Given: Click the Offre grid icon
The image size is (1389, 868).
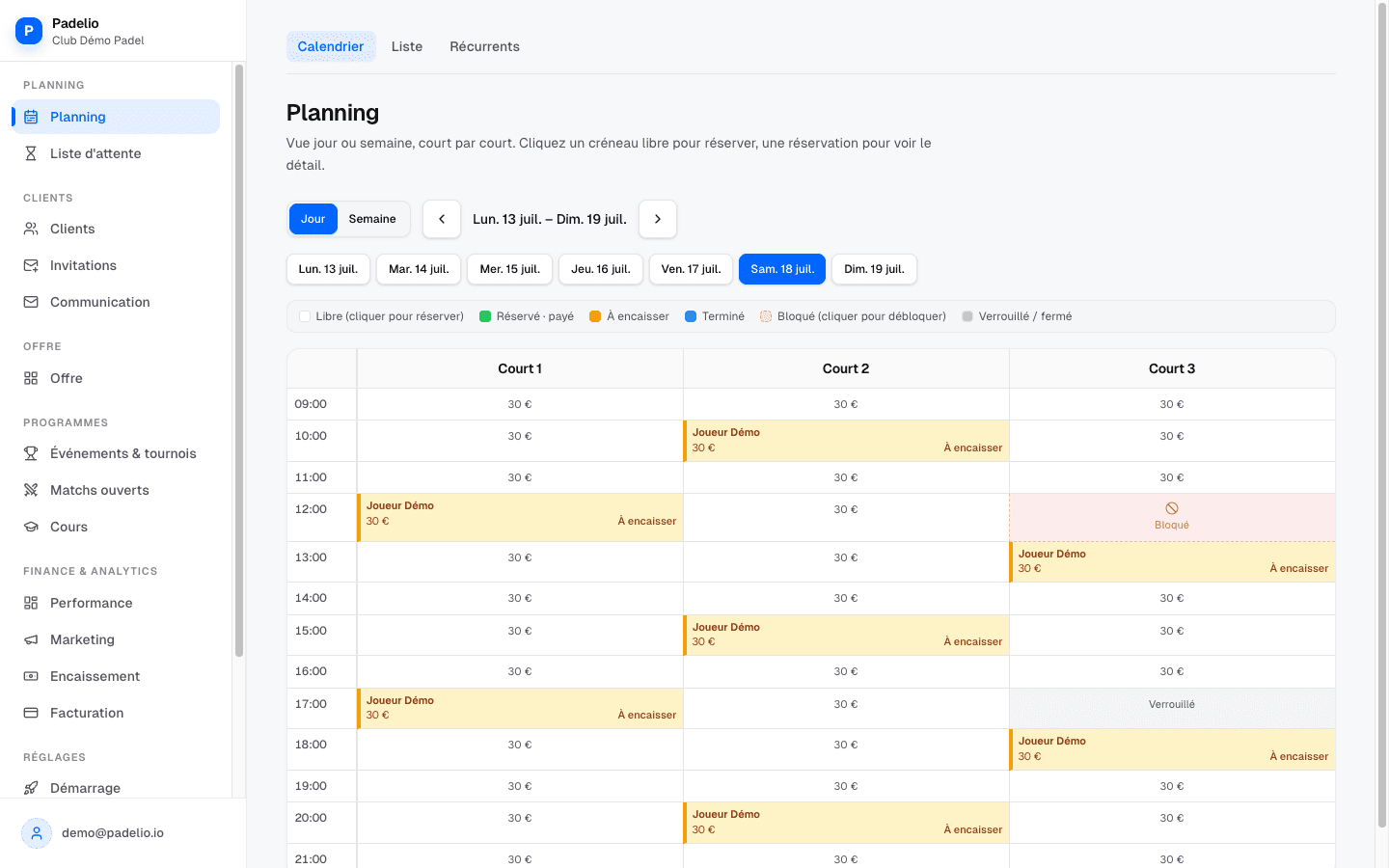Looking at the screenshot, I should (31, 378).
